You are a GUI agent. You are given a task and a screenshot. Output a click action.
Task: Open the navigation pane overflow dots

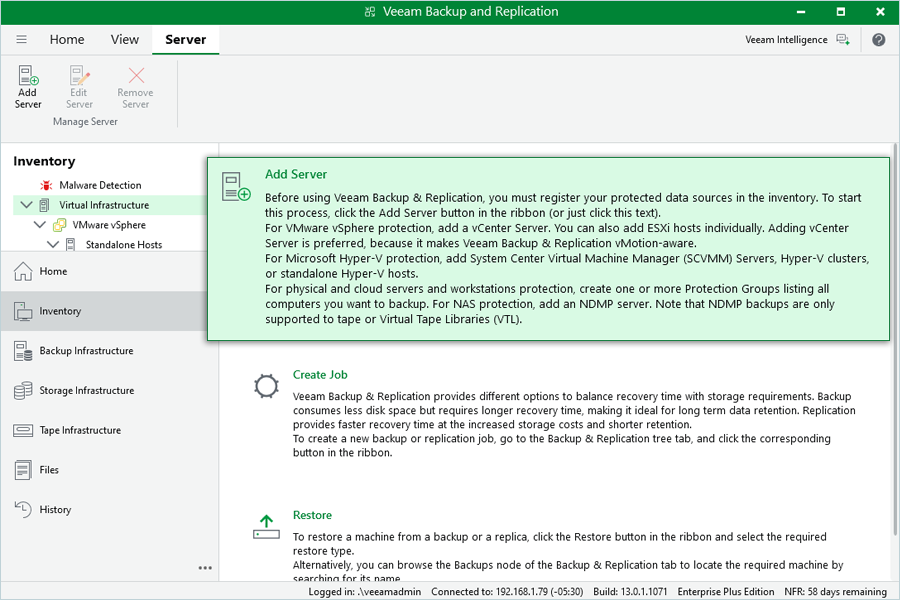point(205,568)
